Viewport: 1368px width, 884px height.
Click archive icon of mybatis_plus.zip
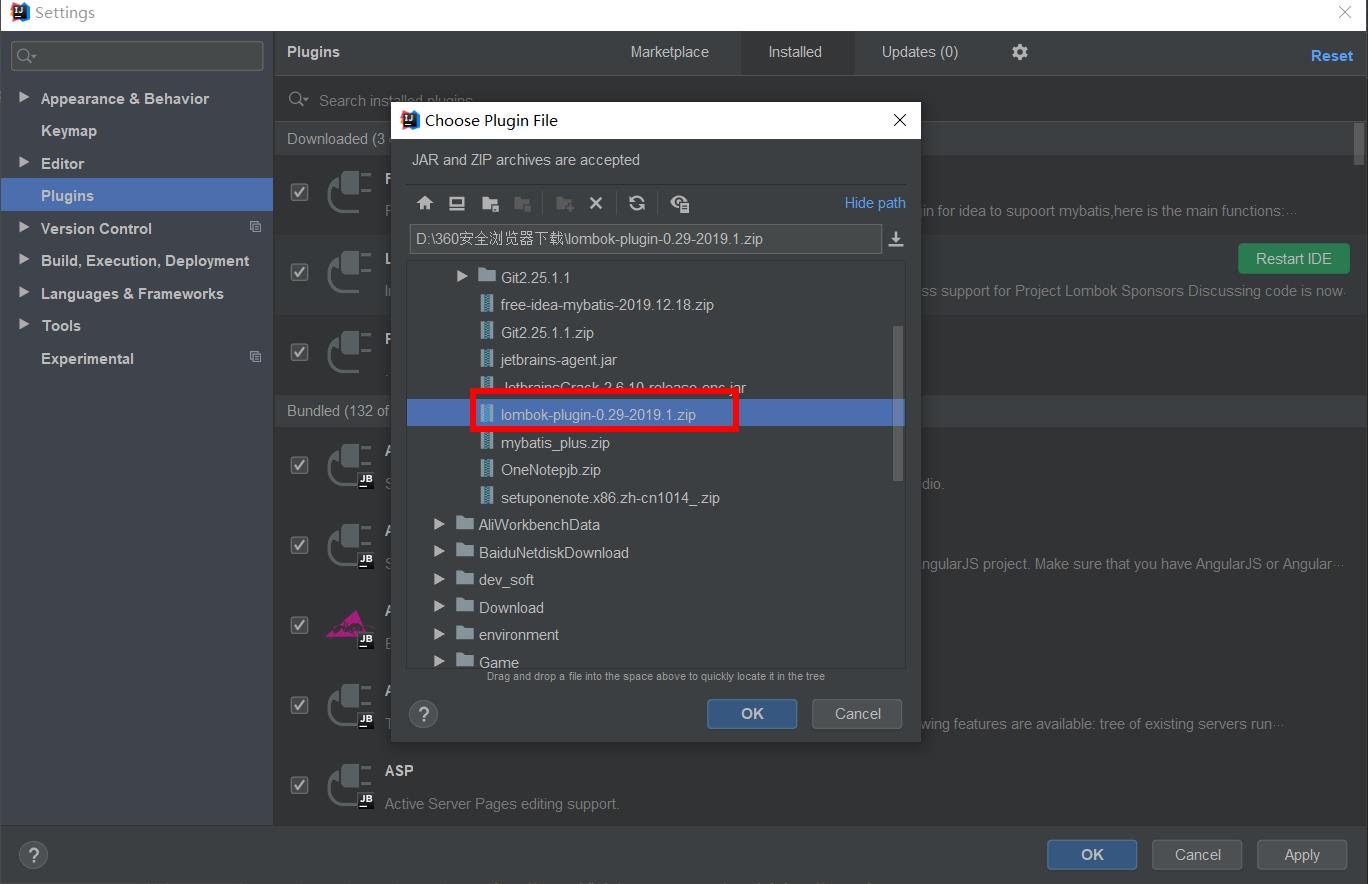click(487, 442)
